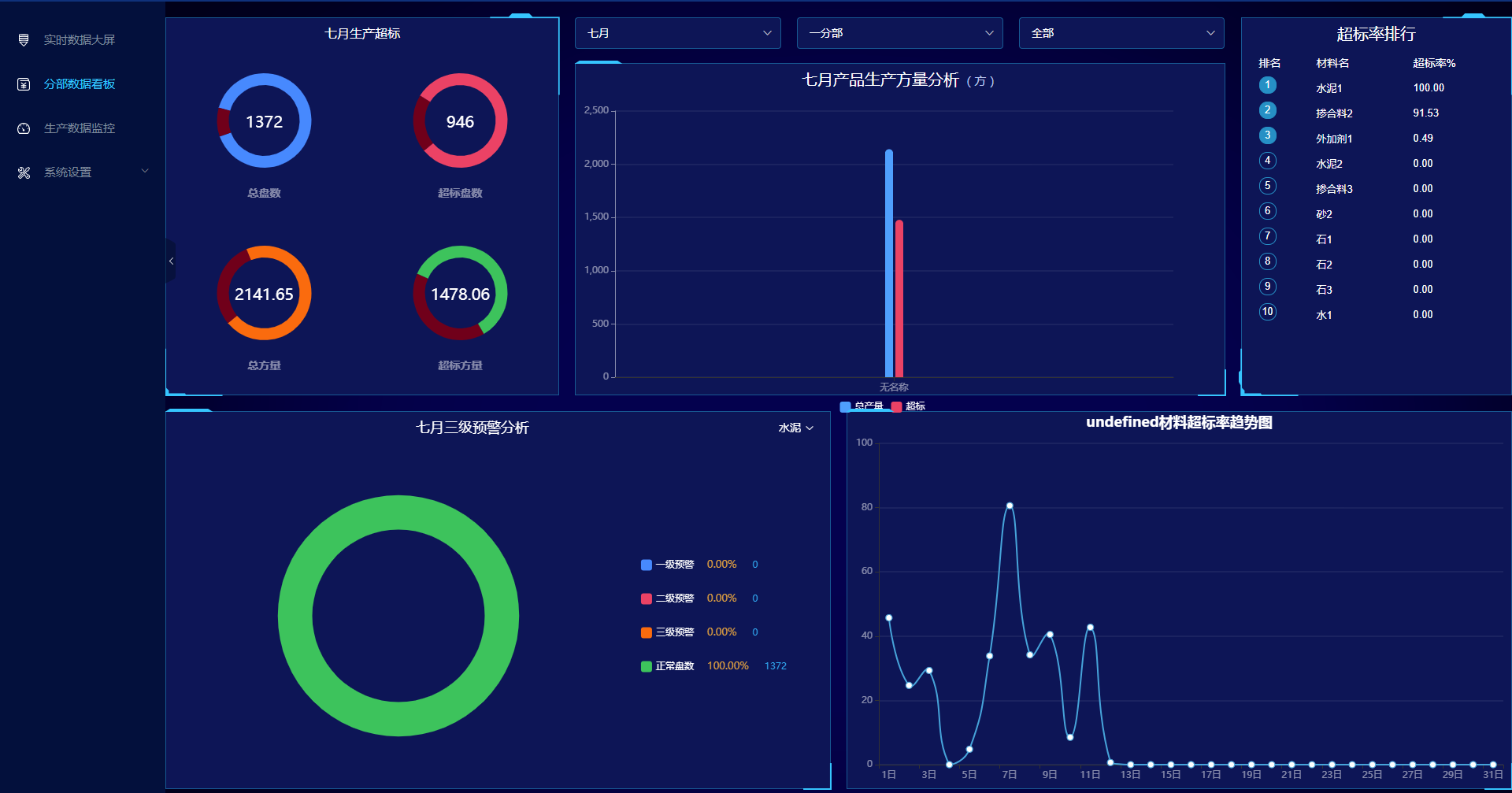
Task: Click the 外加剂1 material name
Action: 1334,139
